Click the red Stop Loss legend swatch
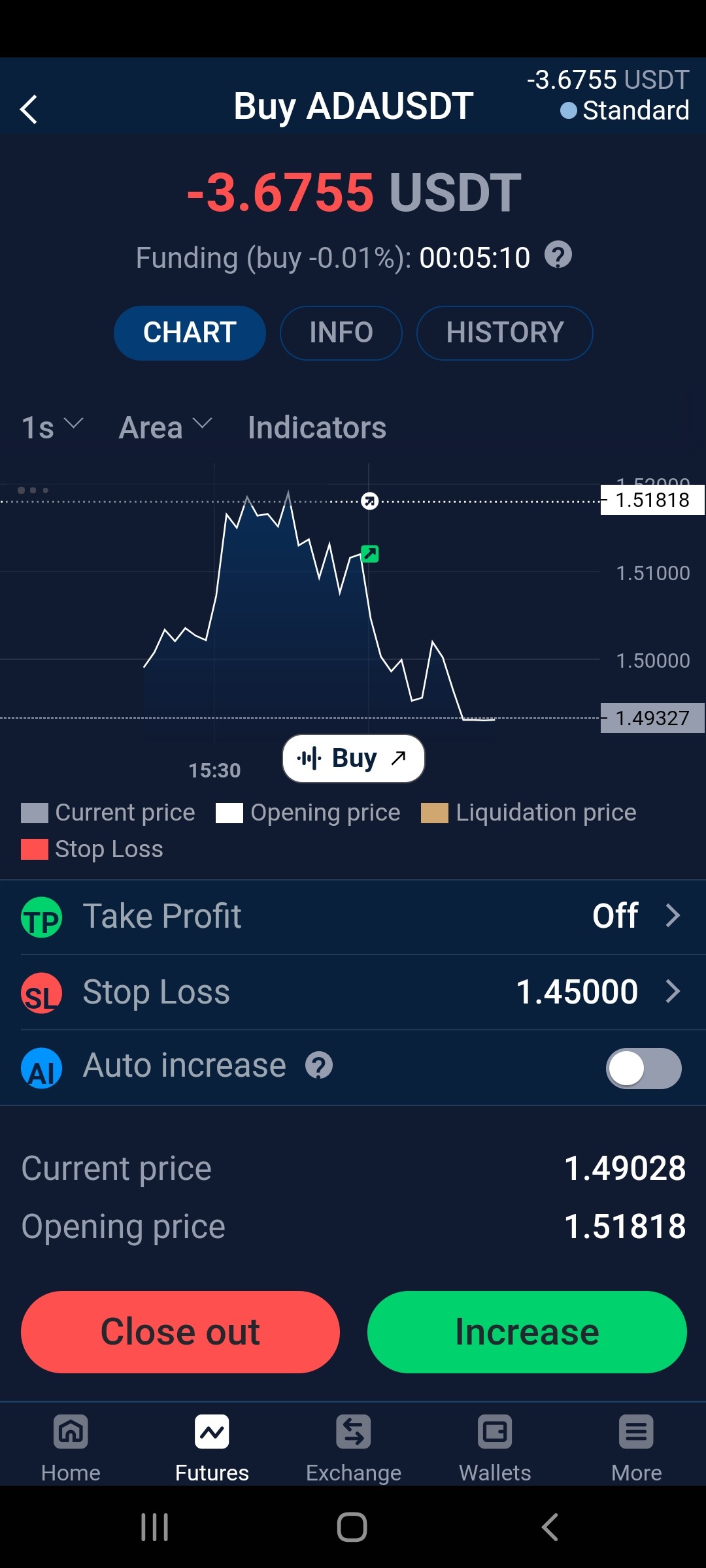706x1568 pixels. click(x=35, y=849)
